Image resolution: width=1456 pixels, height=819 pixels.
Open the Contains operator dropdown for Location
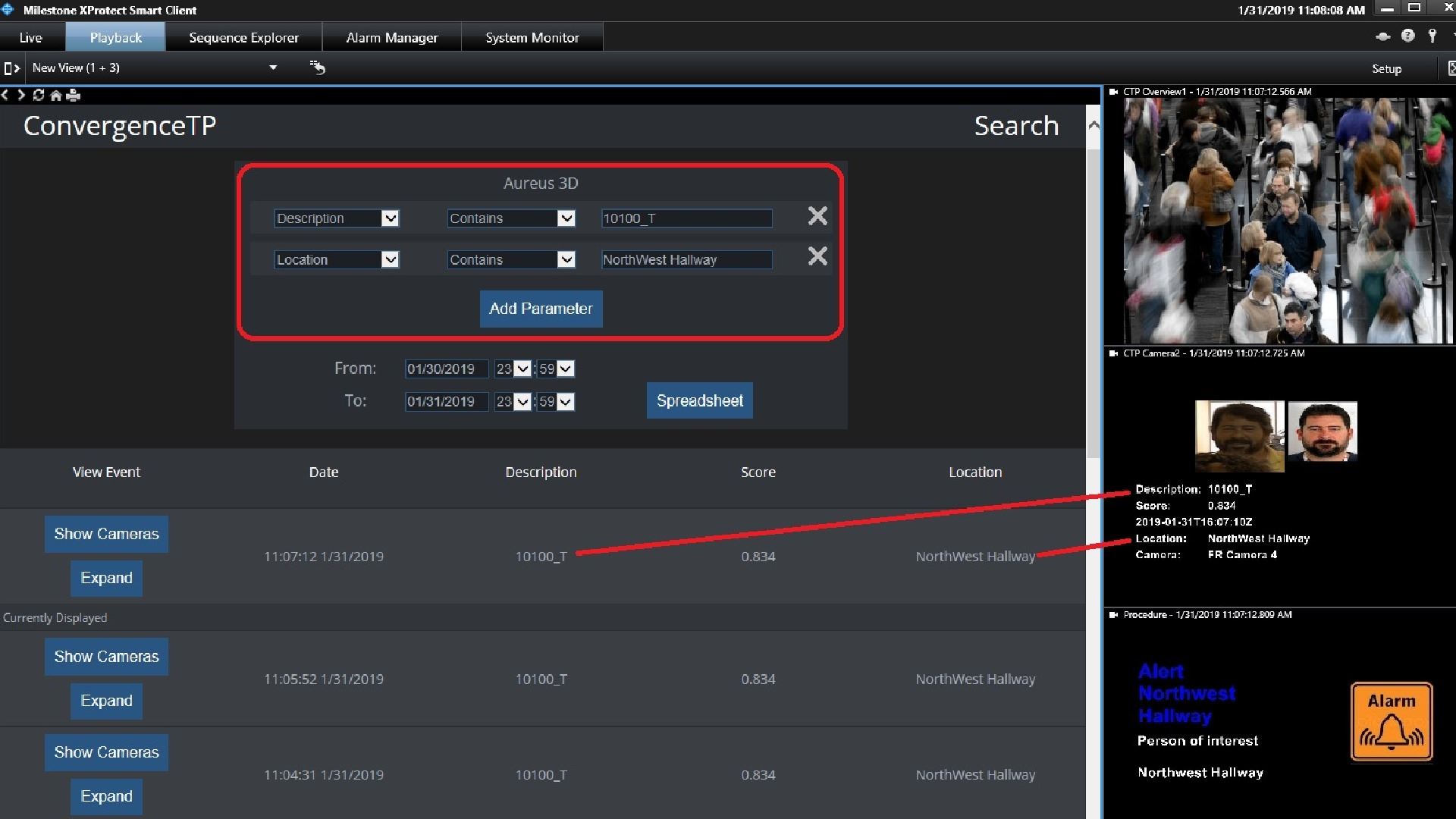[x=511, y=259]
